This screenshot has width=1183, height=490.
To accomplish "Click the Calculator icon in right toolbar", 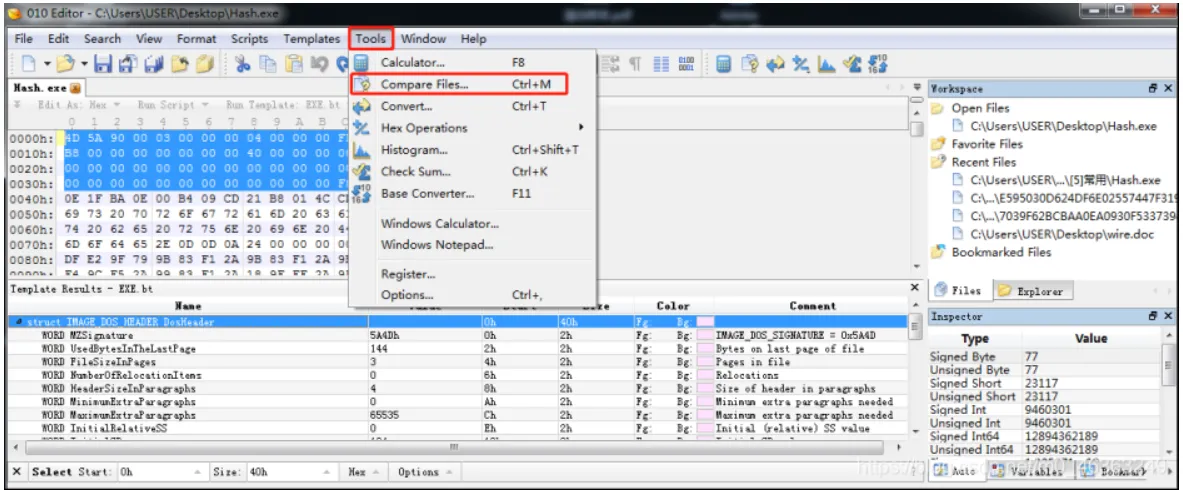I will (x=724, y=64).
